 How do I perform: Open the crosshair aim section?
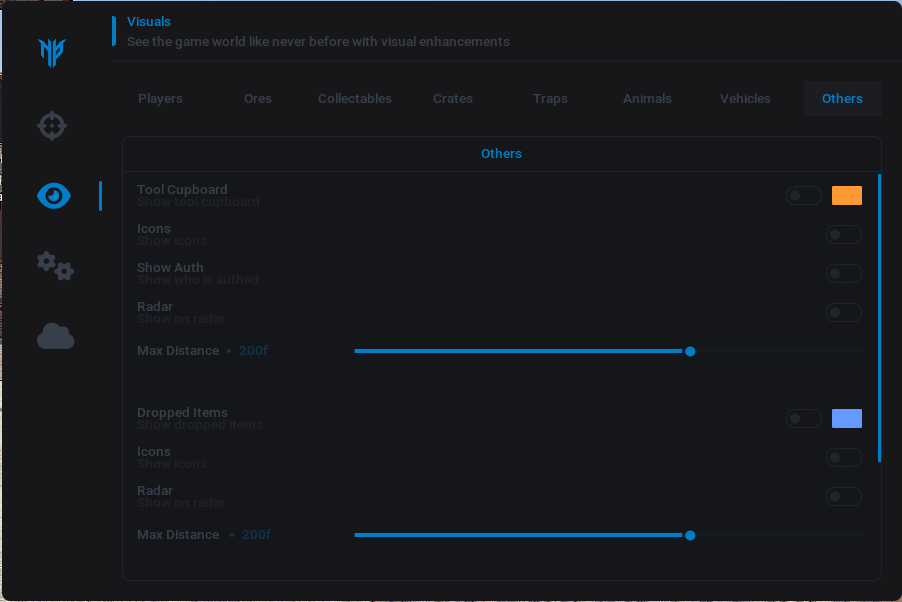click(52, 126)
